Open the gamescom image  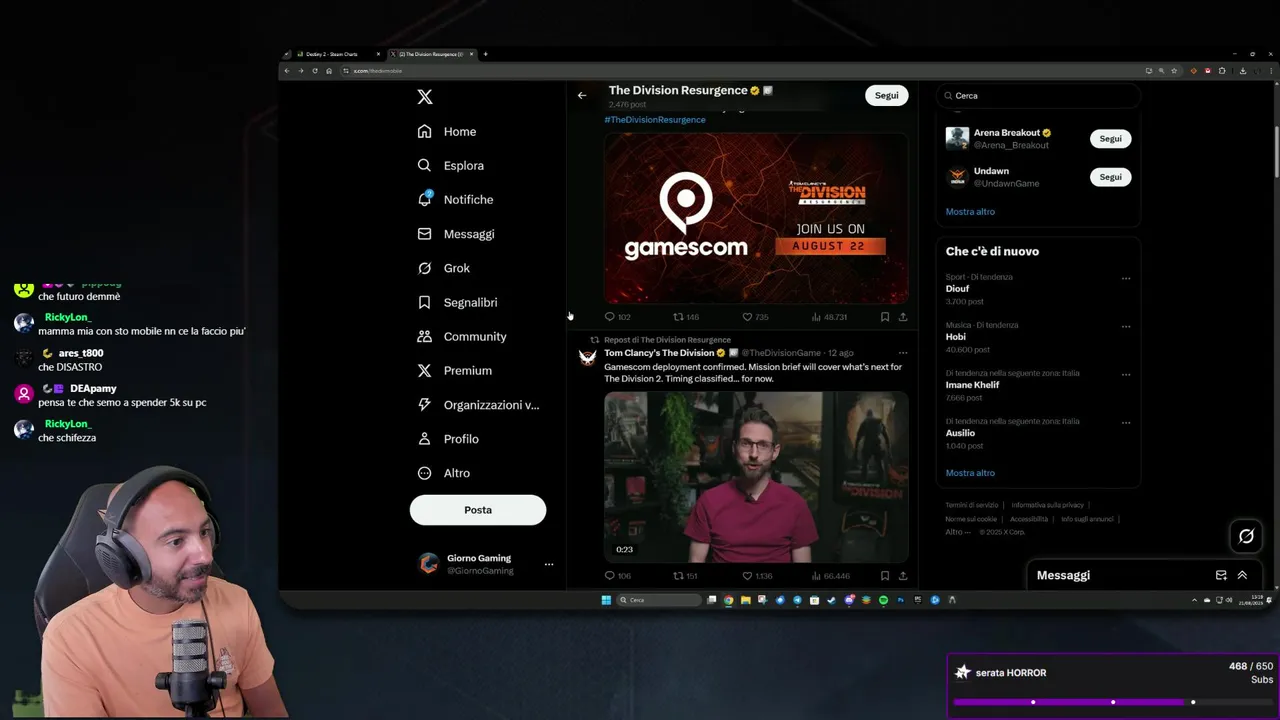click(x=756, y=217)
